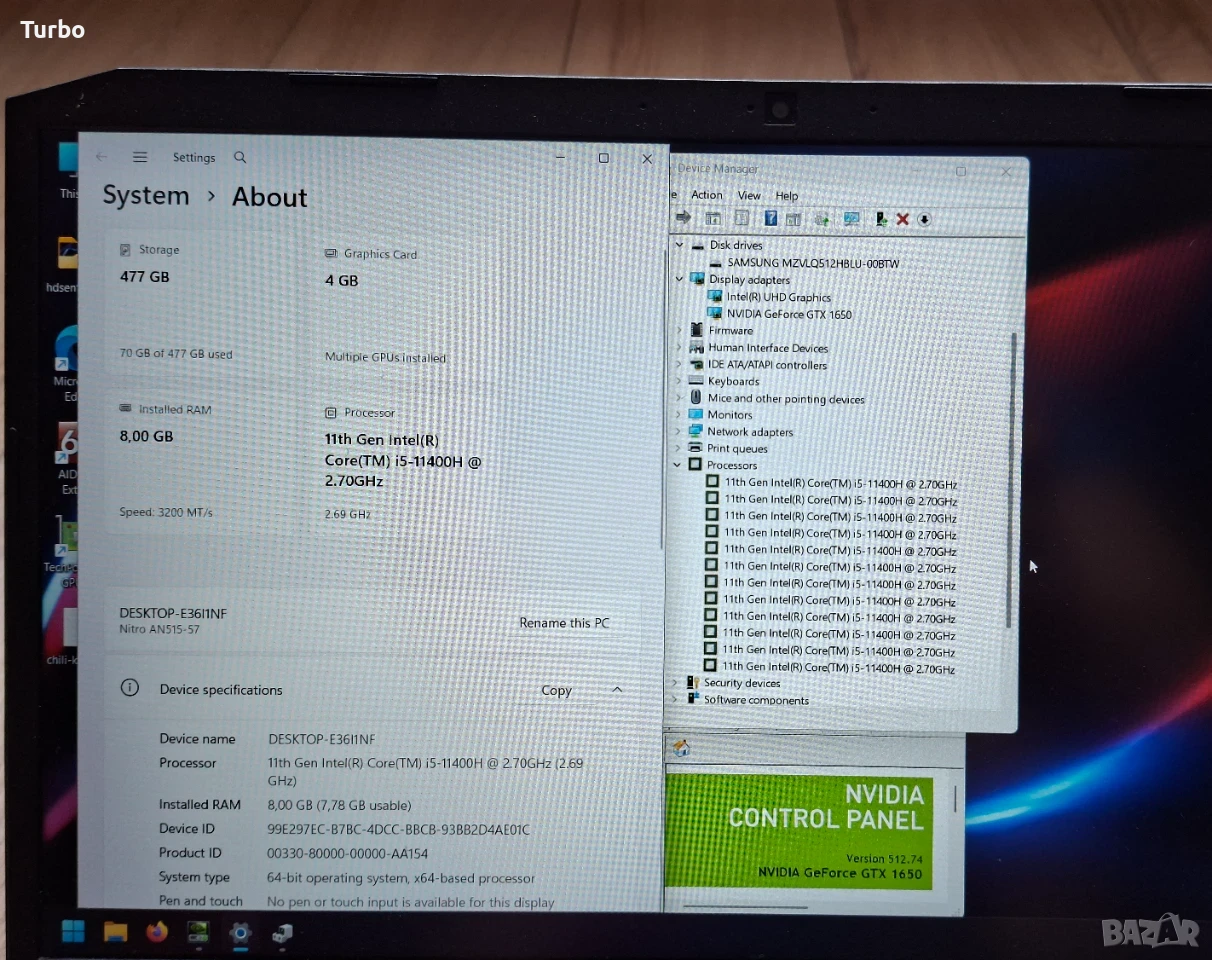Image resolution: width=1212 pixels, height=960 pixels.
Task: Open the Windows Start button
Action: (x=73, y=932)
